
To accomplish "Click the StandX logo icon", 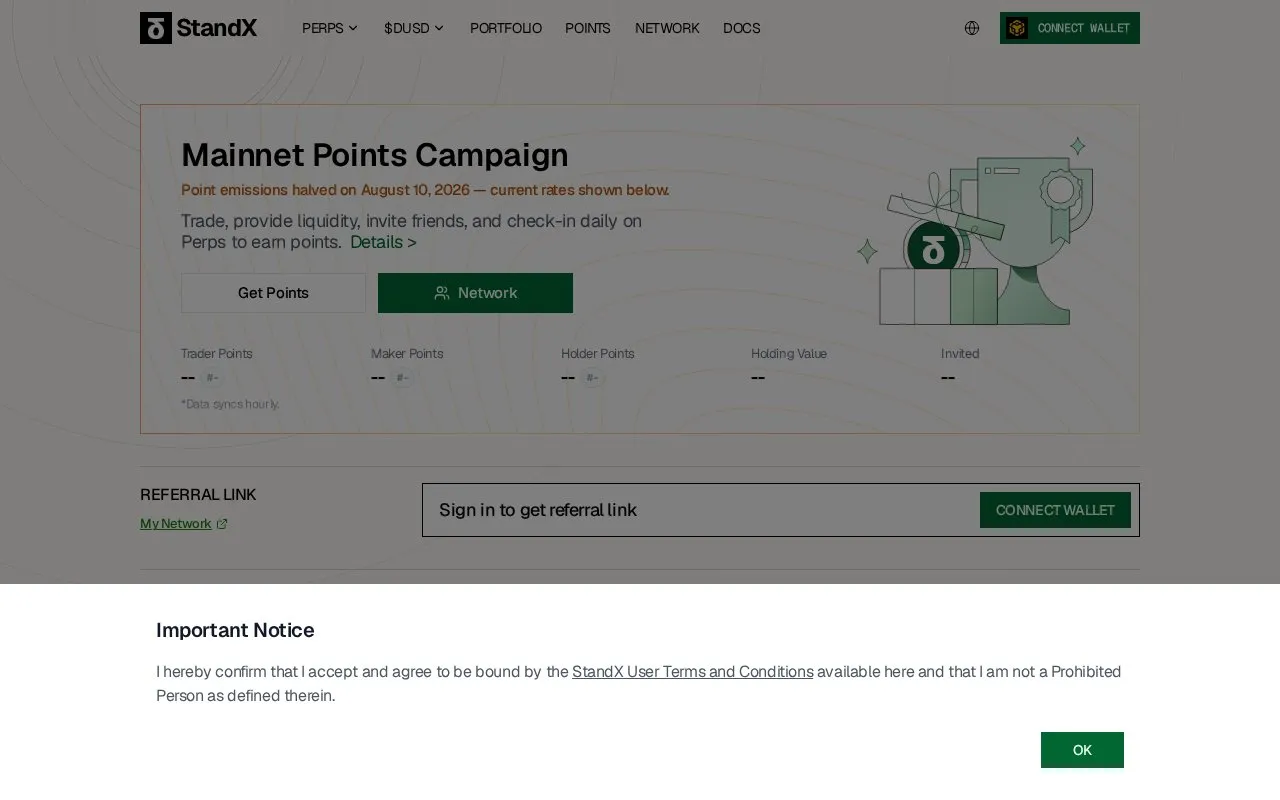I will pyautogui.click(x=156, y=28).
